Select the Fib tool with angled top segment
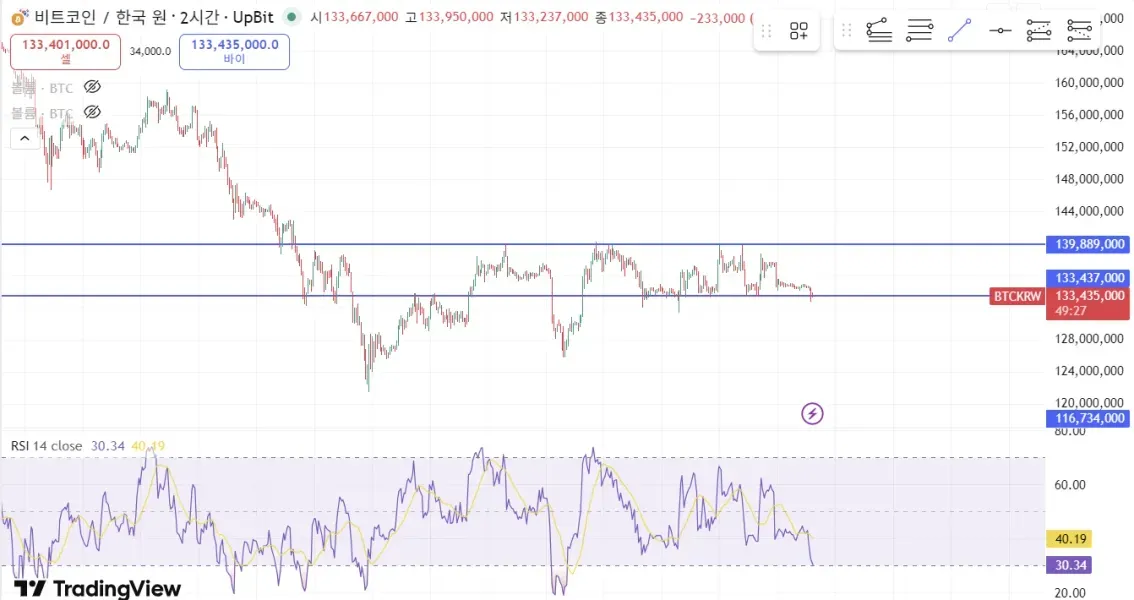Screen dimensions: 1134x600 (879, 31)
